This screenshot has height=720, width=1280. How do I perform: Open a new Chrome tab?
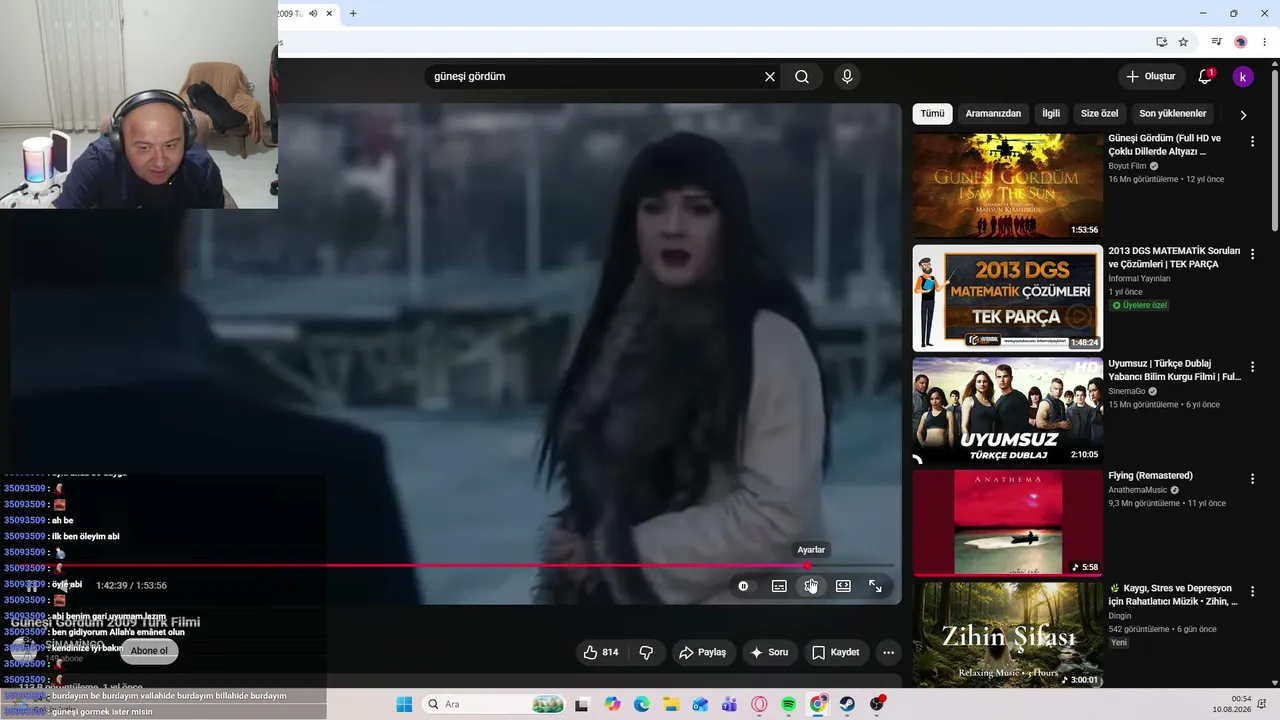[x=353, y=14]
